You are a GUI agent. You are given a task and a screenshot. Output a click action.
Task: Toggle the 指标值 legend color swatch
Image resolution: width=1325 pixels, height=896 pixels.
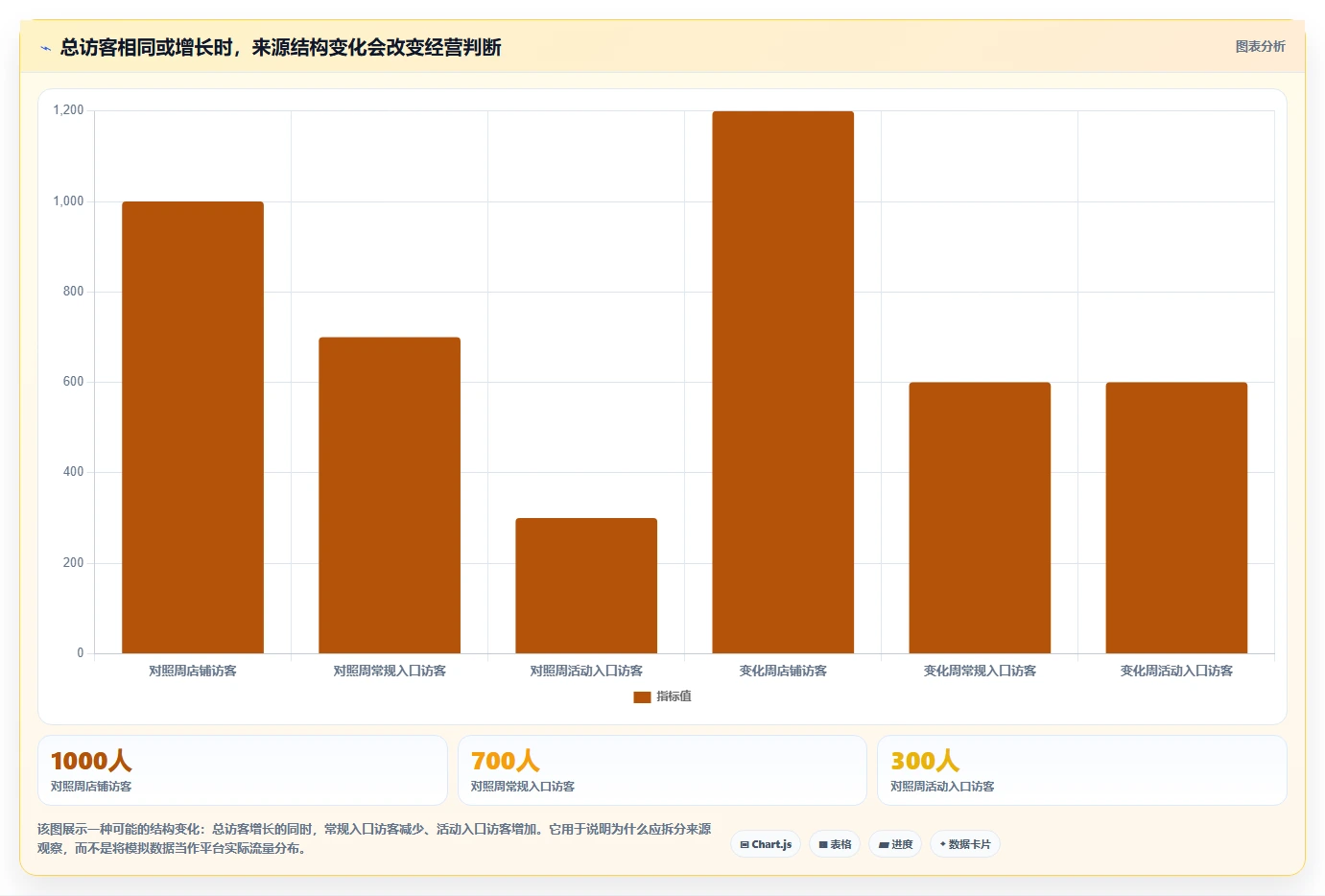[642, 696]
